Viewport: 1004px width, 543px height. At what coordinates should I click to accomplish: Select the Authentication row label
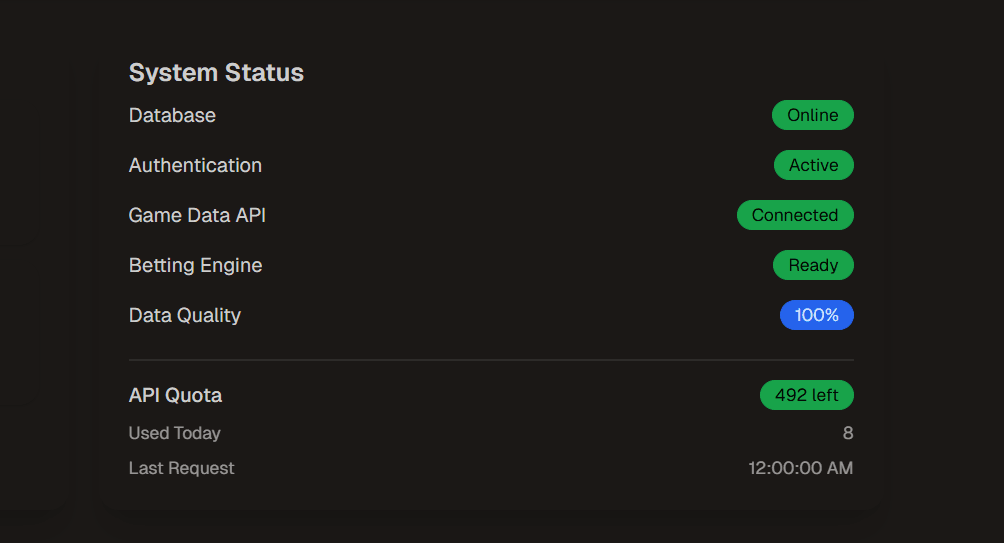pyautogui.click(x=195, y=166)
